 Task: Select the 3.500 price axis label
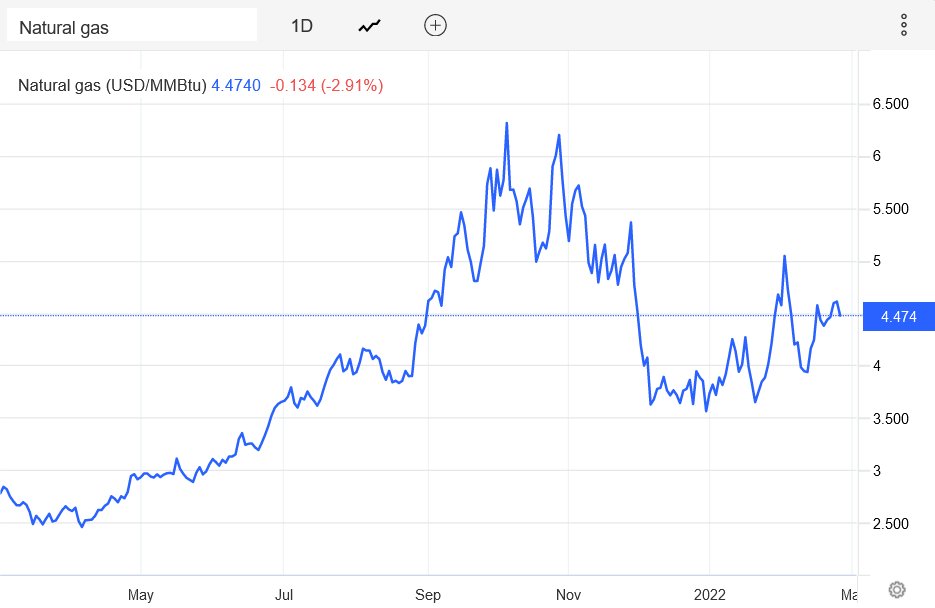pyautogui.click(x=890, y=418)
